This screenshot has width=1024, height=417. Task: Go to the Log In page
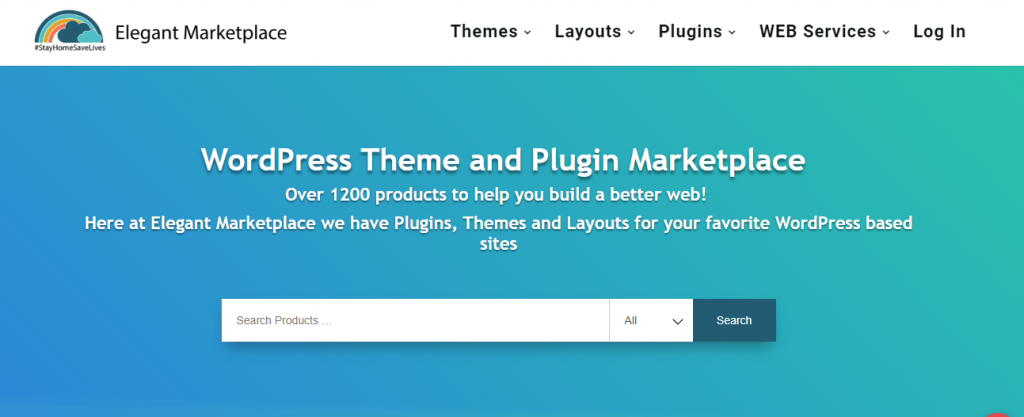tap(939, 31)
